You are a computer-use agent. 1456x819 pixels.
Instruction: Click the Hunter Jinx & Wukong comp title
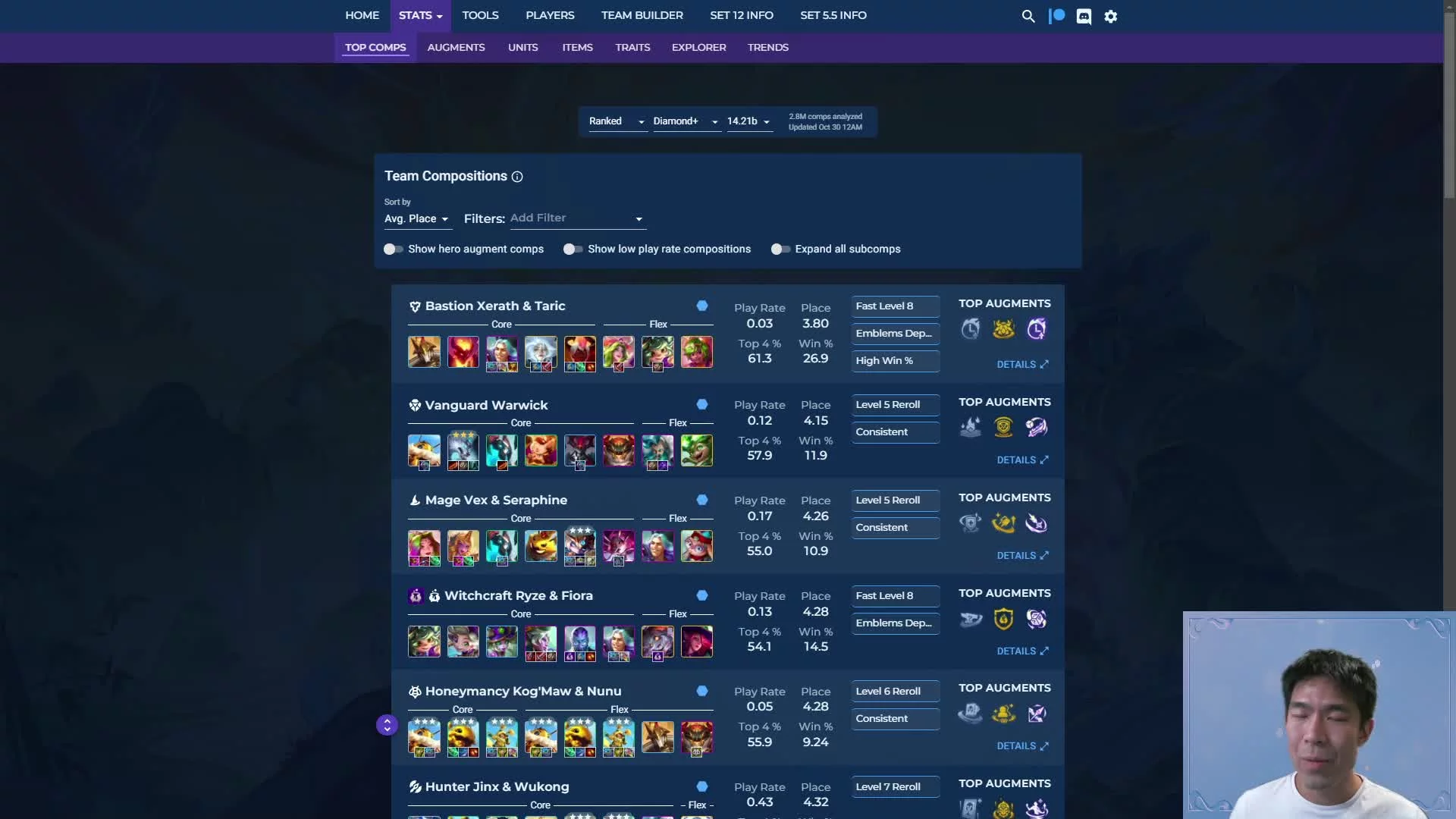pos(497,787)
